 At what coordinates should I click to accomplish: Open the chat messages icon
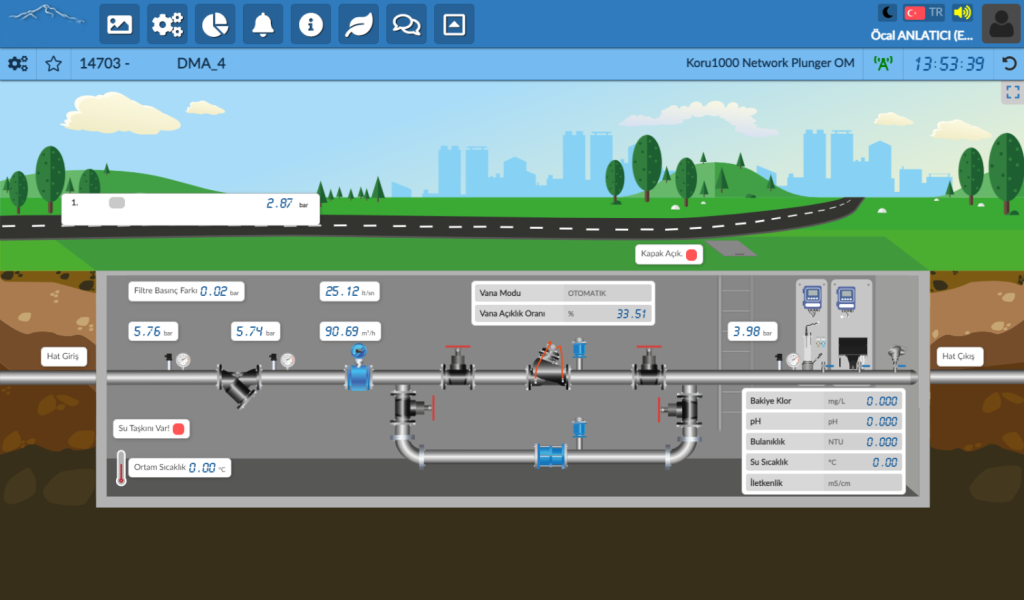(x=406, y=25)
